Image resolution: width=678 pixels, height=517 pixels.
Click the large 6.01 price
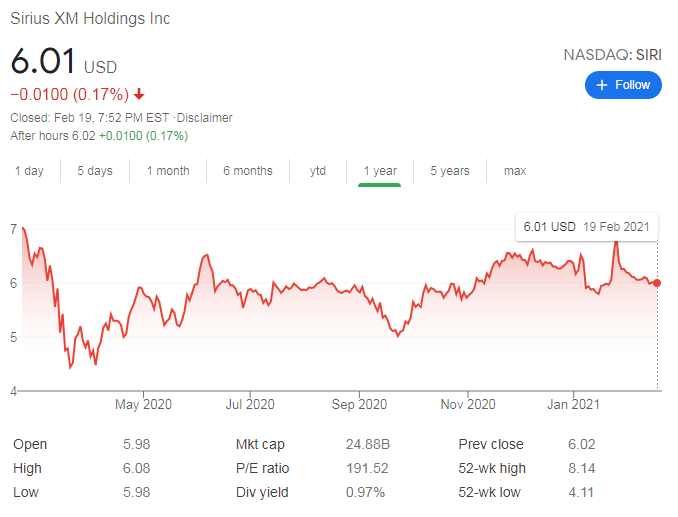tap(43, 61)
